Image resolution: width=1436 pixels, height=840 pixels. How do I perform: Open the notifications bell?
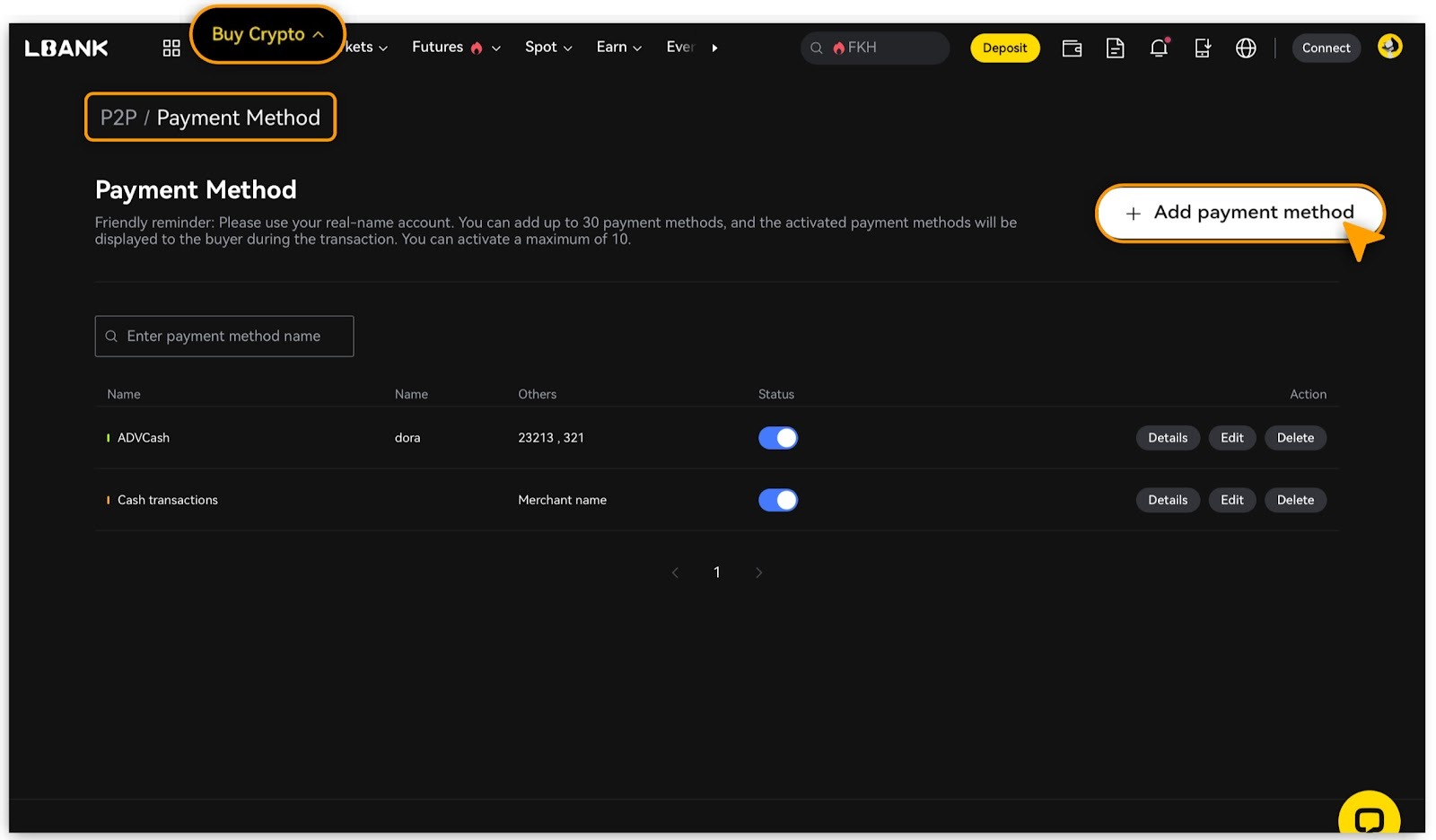(1159, 48)
